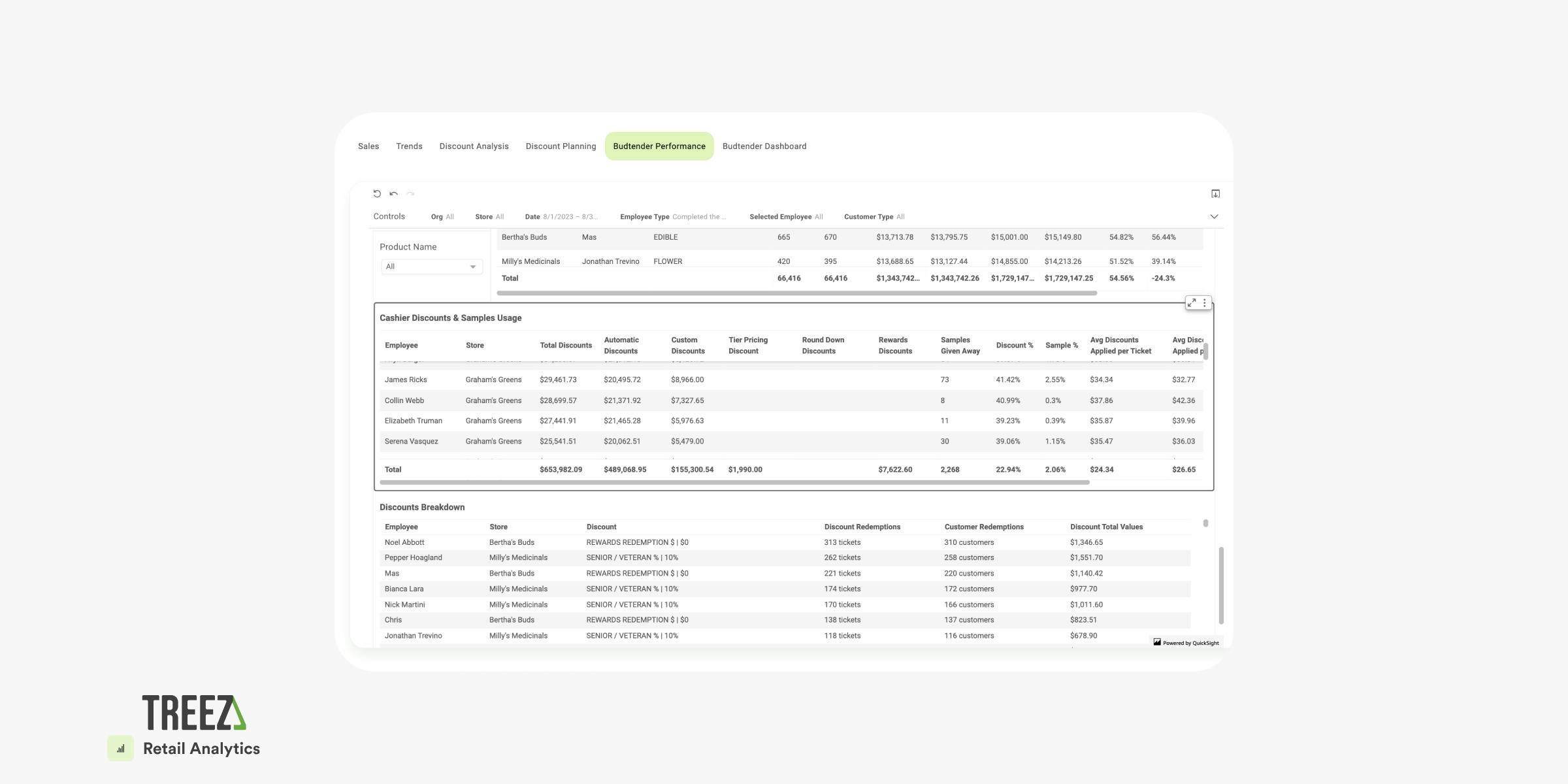
Task: Select the Employee Type control
Action: pyautogui.click(x=673, y=216)
